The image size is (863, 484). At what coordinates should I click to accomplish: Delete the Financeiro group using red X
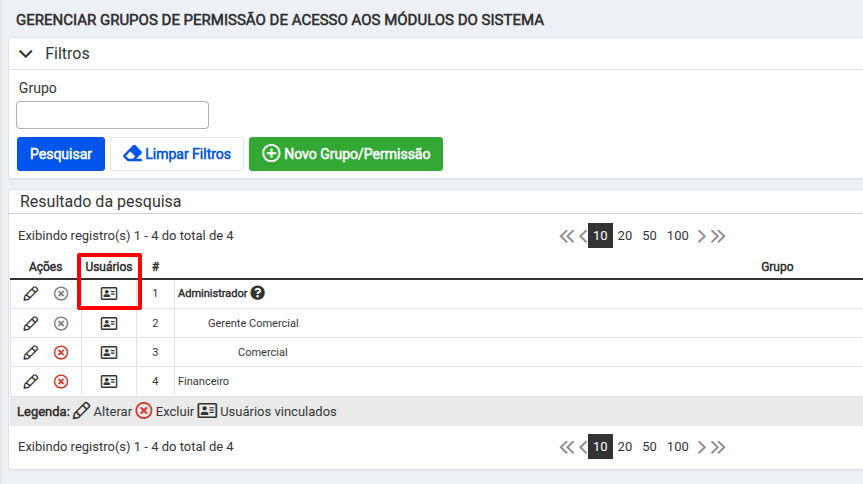tap(61, 382)
